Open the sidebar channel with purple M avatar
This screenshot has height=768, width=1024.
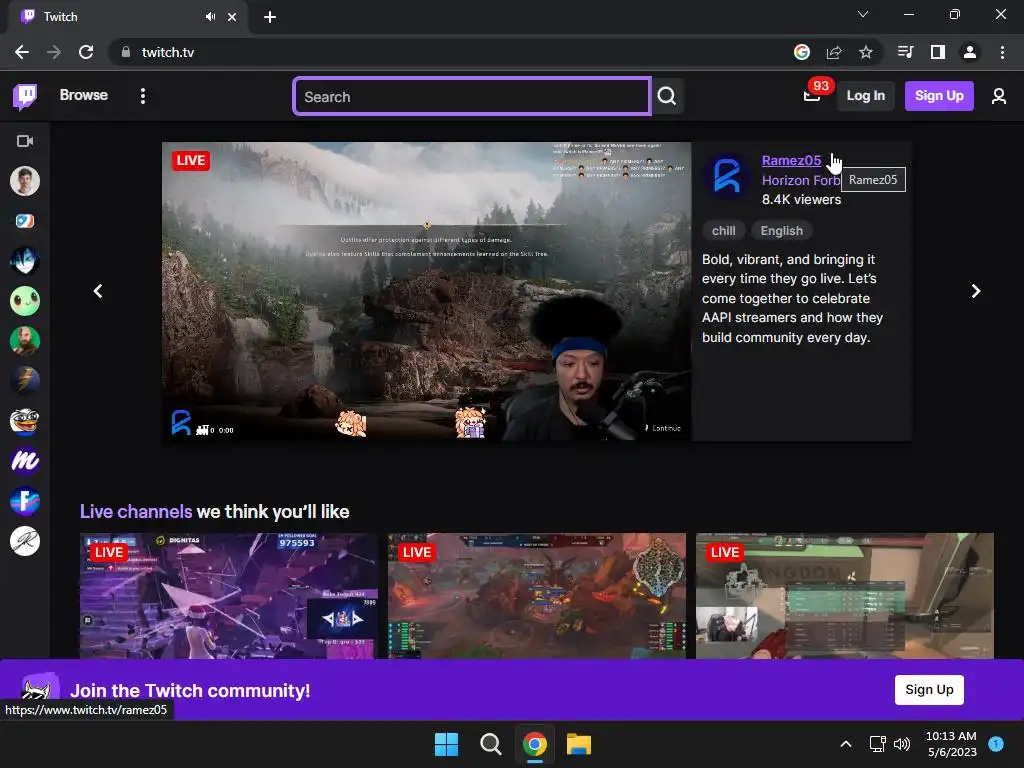tap(25, 461)
